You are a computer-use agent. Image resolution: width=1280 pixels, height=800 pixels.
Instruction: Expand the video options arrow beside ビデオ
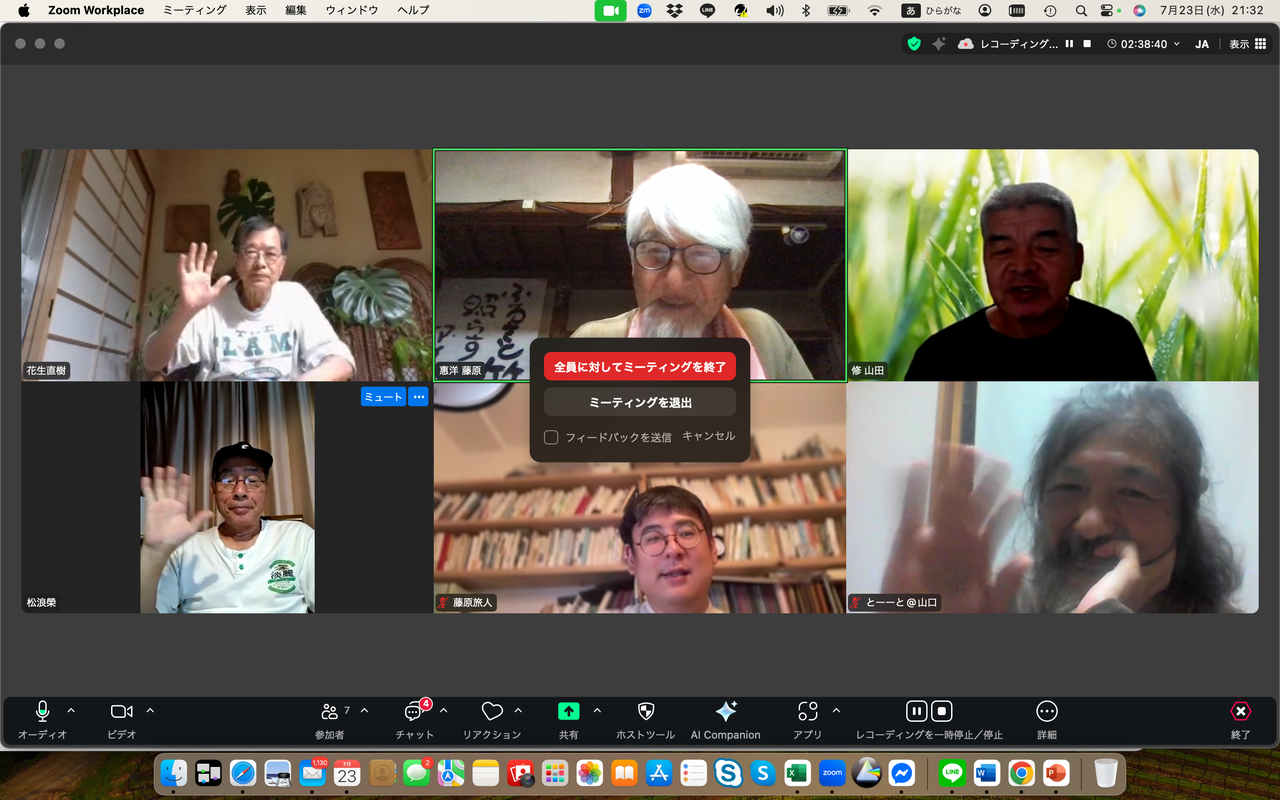[x=150, y=711]
